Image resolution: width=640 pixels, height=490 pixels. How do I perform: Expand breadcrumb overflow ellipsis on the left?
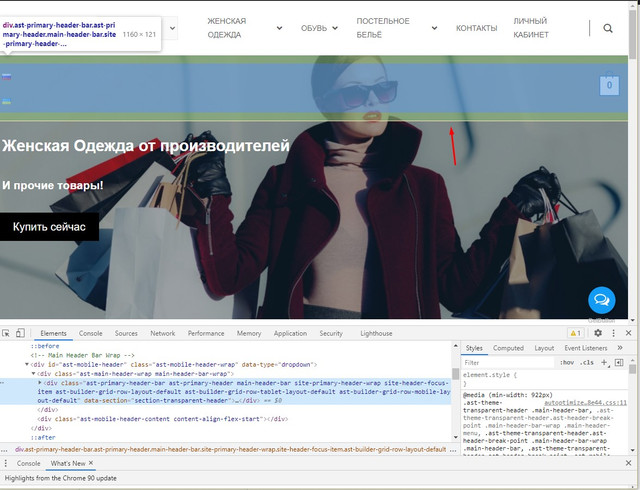[4, 450]
